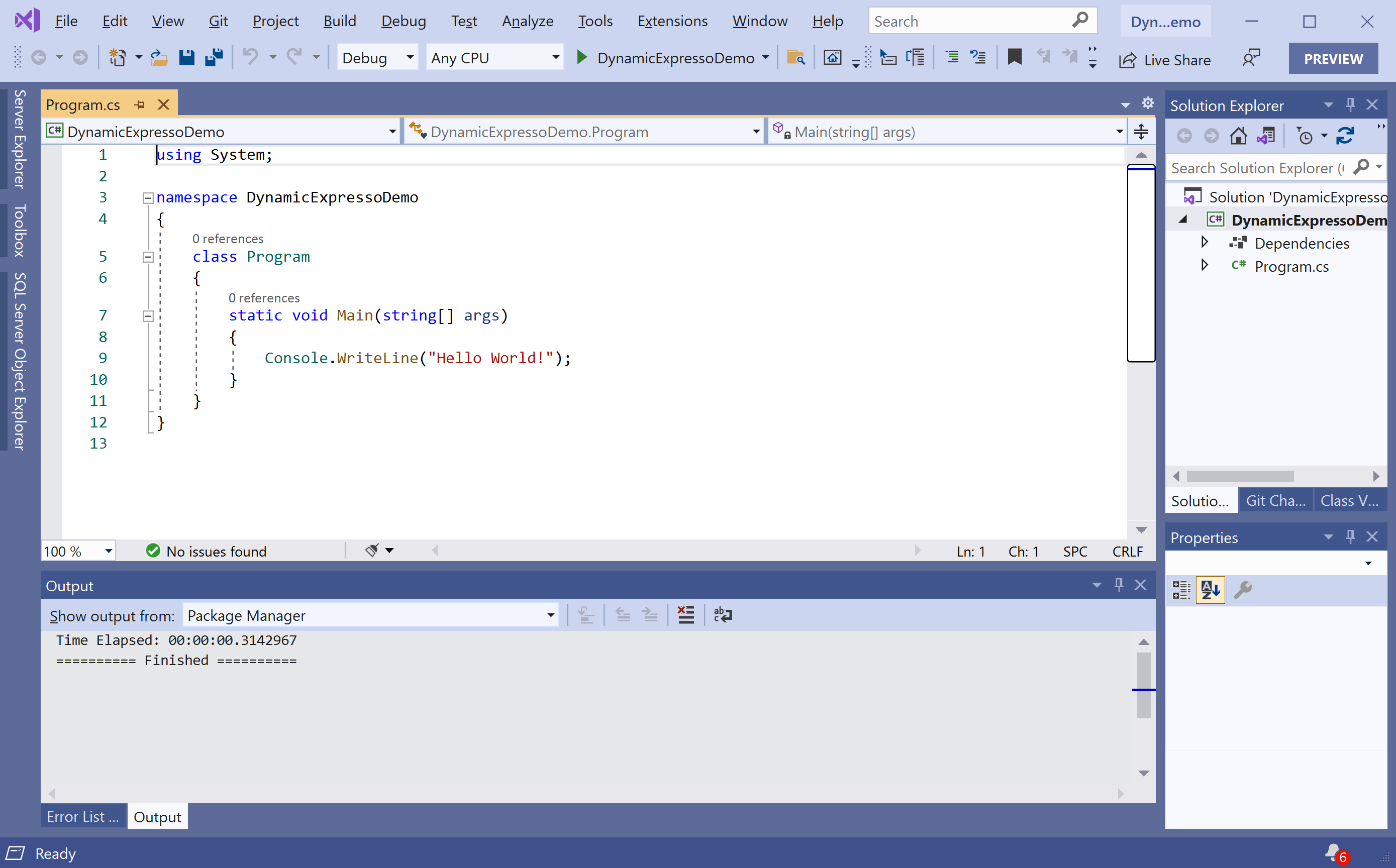Click the Solution Explorer horizontal scrollbar
This screenshot has width=1396, height=868.
click(x=1240, y=477)
